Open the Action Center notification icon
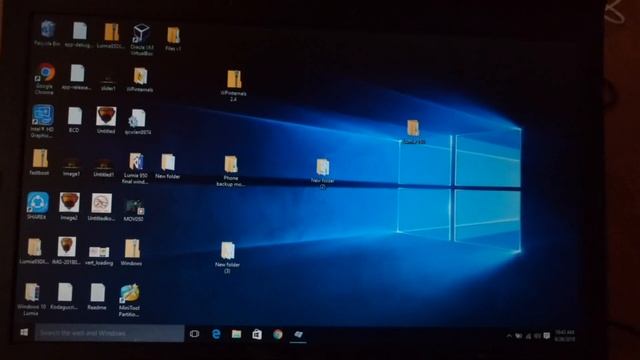The width and height of the screenshot is (640, 360). pos(547,336)
